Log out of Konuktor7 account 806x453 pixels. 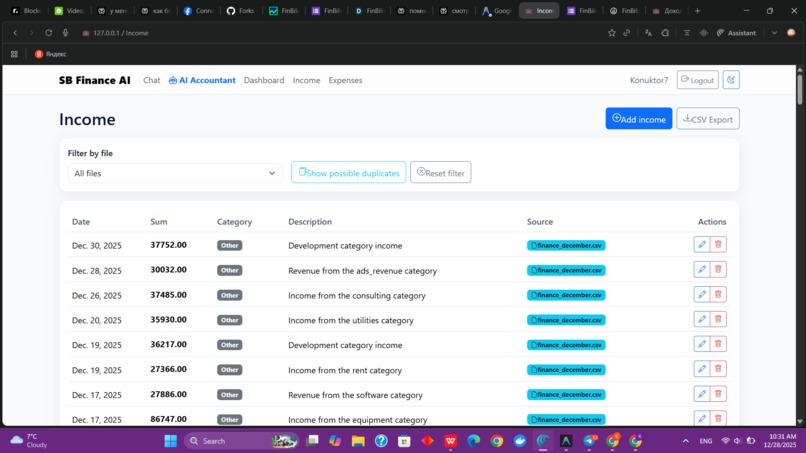[698, 80]
